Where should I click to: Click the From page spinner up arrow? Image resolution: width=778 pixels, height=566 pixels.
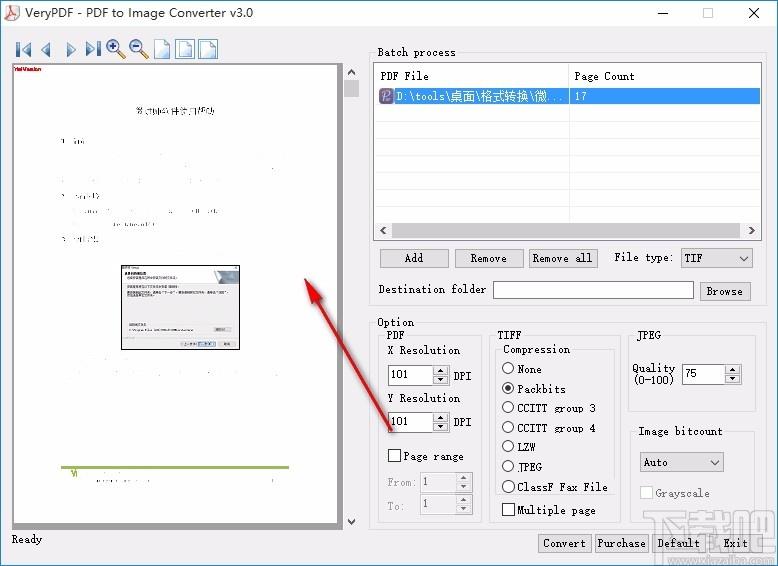463,478
